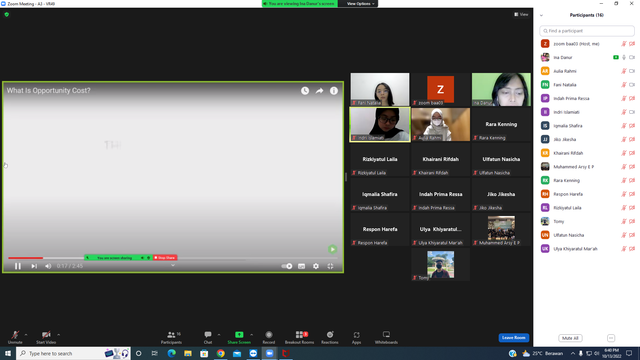The height and width of the screenshot is (360, 640).
Task: Click the taskbar search box
Action: coord(73,353)
